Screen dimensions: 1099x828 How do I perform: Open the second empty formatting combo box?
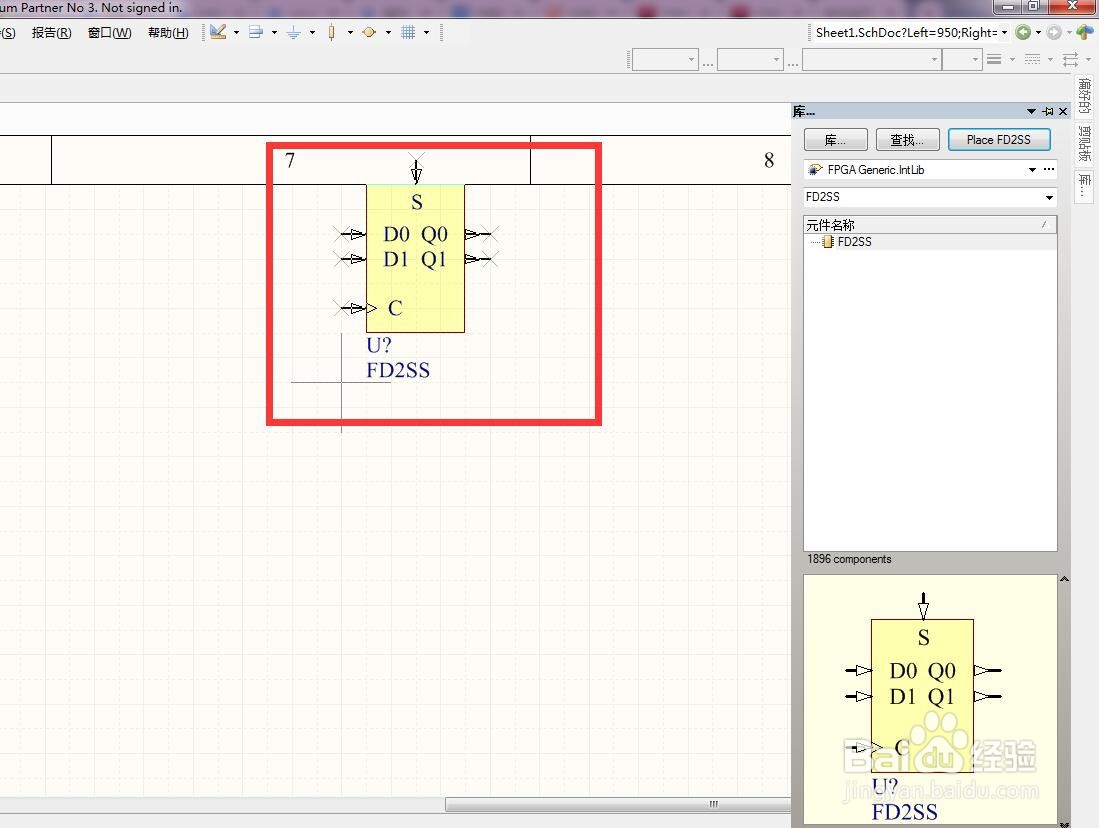[x=750, y=60]
